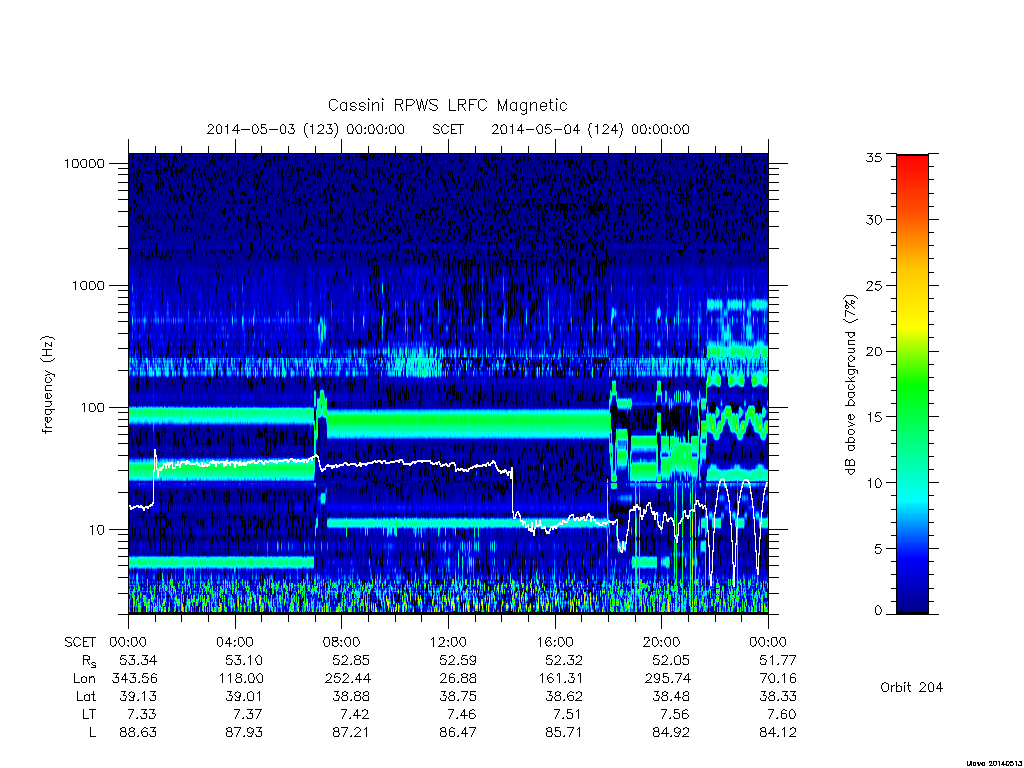Click the latitude value '38.33'
Screen dimensions: 1024x768
click(x=777, y=696)
